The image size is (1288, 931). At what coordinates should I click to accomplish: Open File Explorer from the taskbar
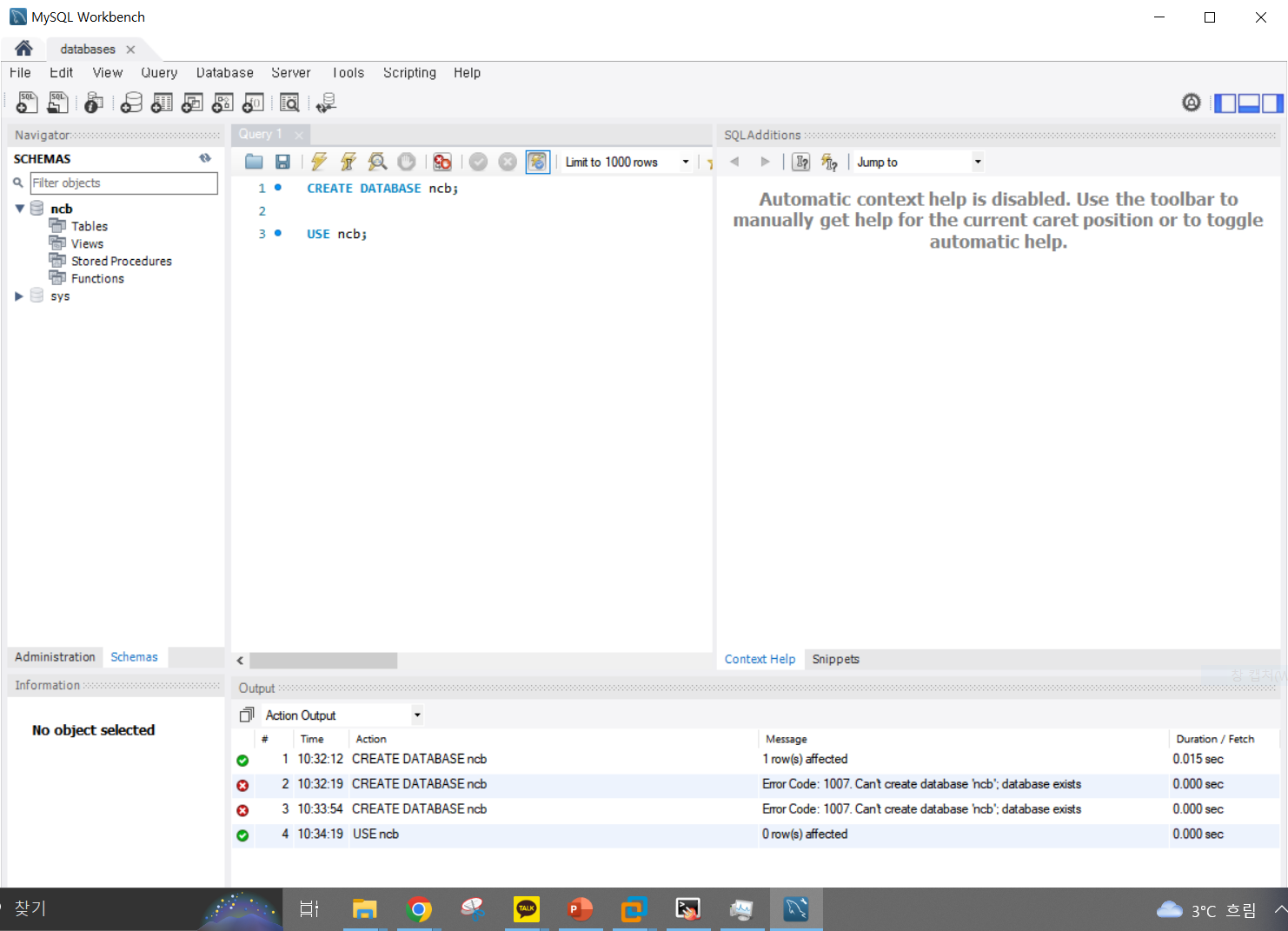[364, 909]
